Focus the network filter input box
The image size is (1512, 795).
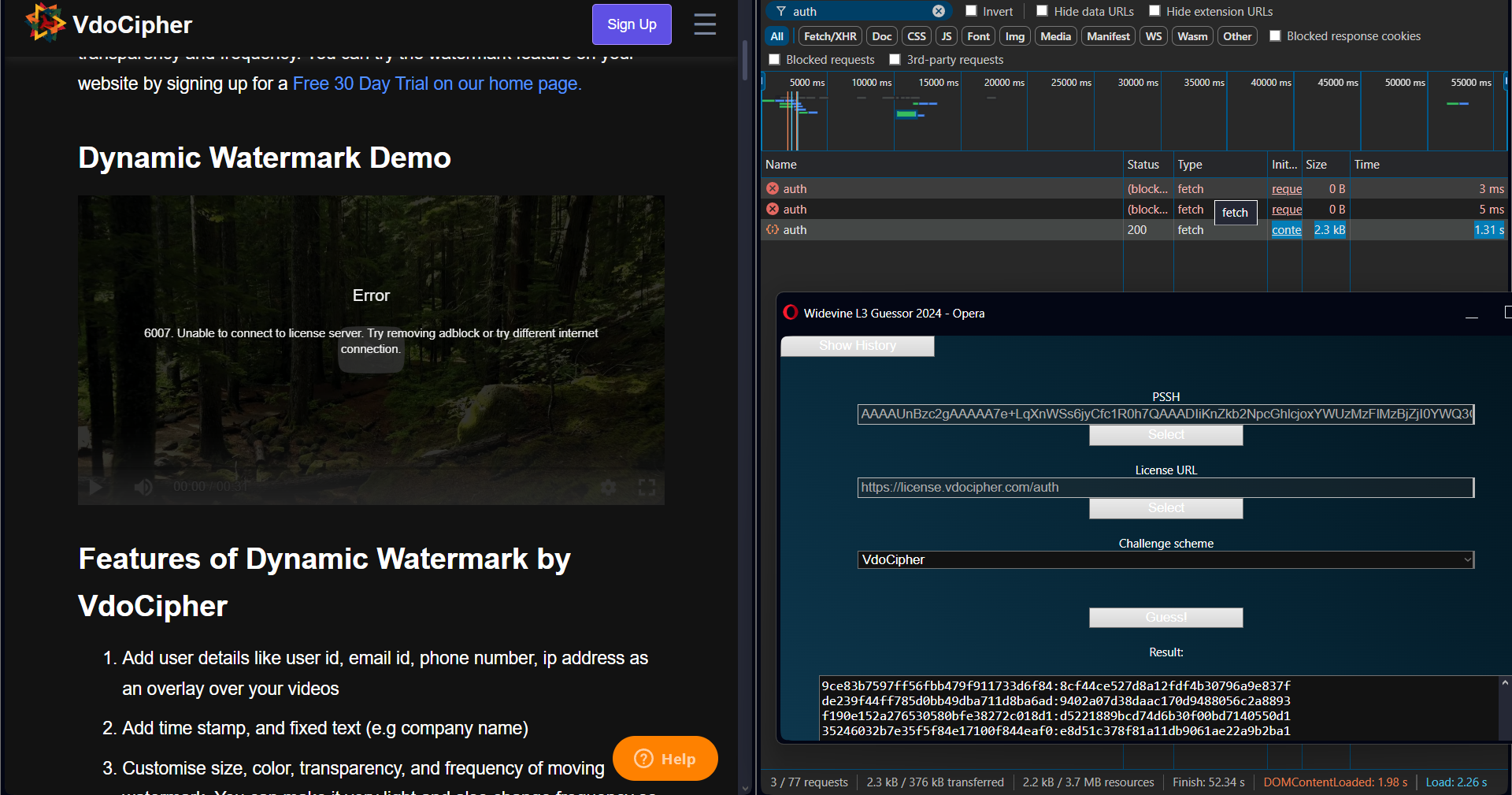859,11
